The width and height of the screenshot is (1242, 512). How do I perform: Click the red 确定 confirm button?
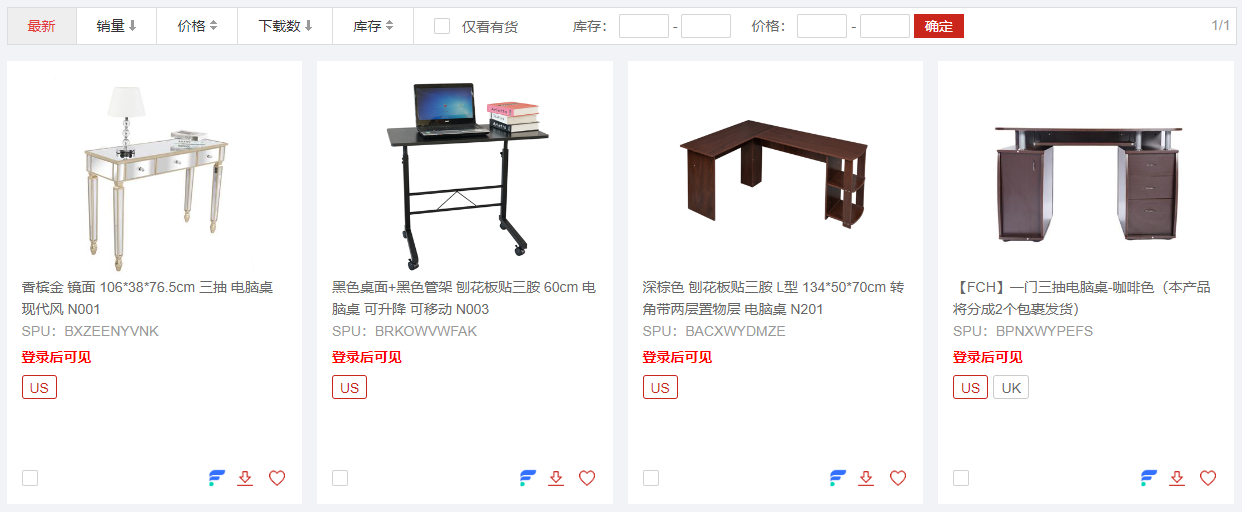coord(939,26)
